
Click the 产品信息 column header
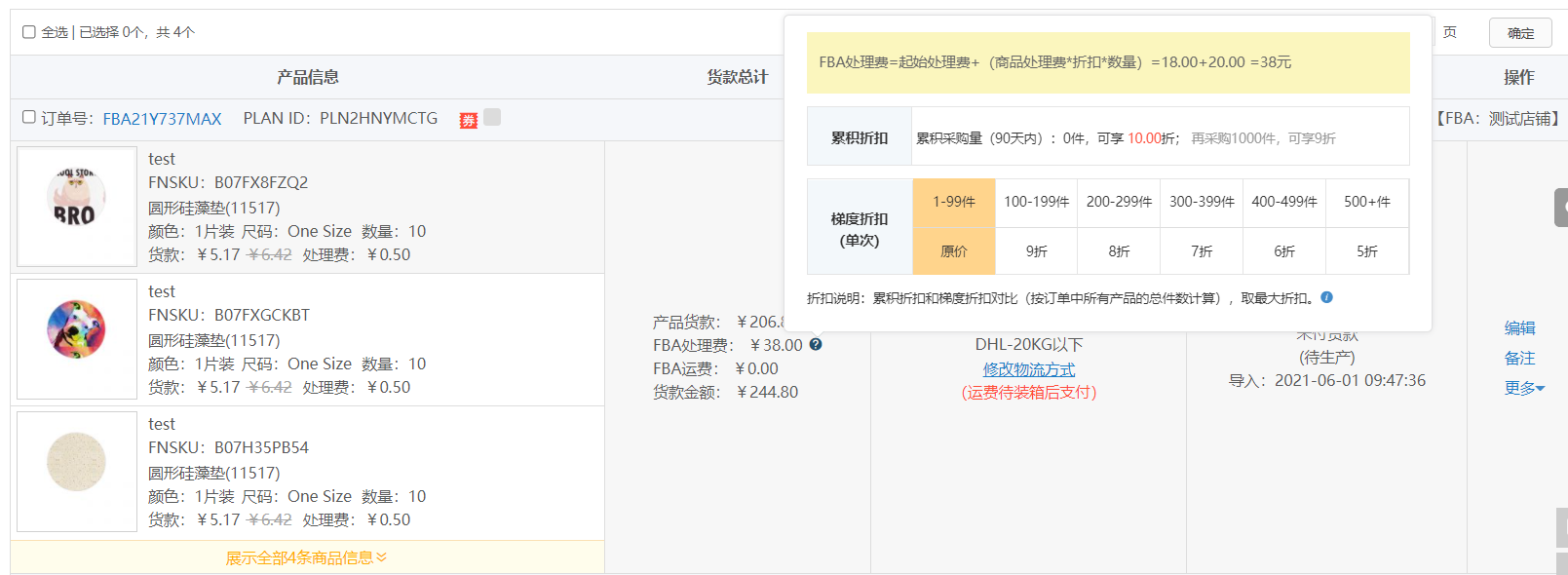point(307,77)
